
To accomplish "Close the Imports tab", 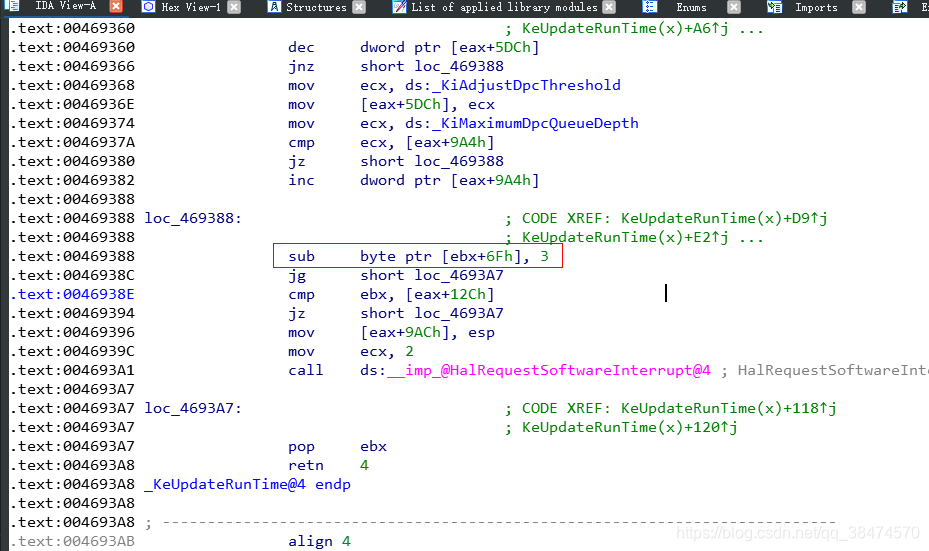I will tap(859, 7).
